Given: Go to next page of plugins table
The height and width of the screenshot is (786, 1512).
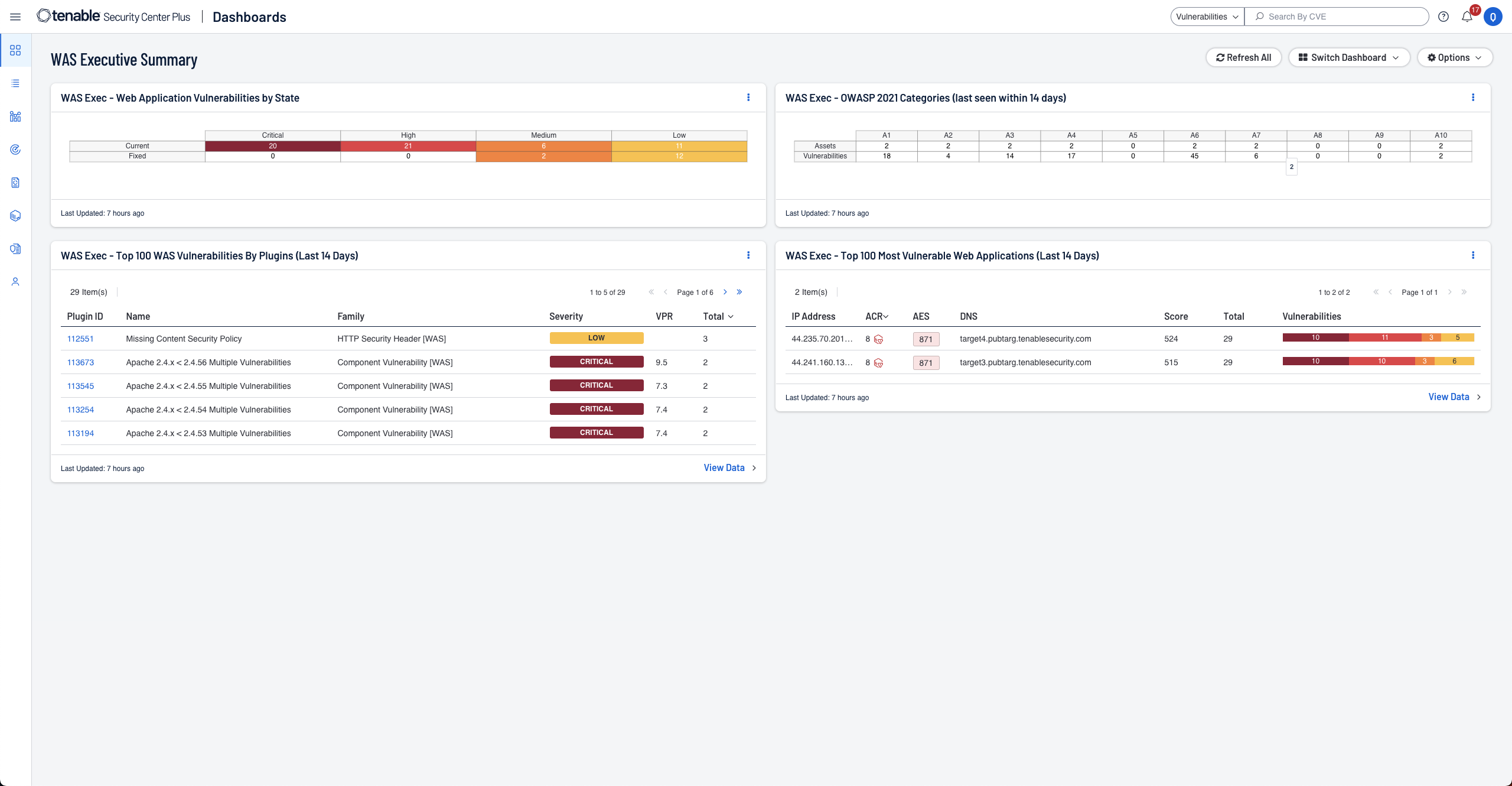Looking at the screenshot, I should 725,292.
